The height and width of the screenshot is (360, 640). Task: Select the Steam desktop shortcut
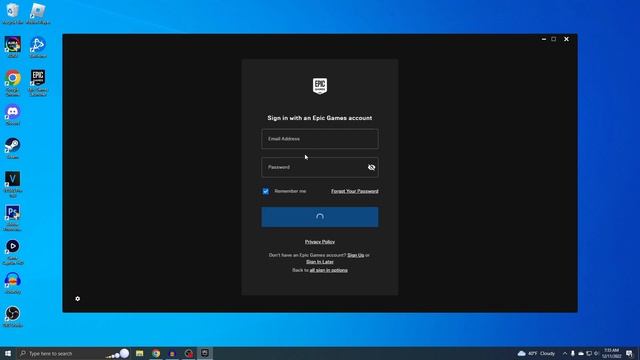click(13, 149)
